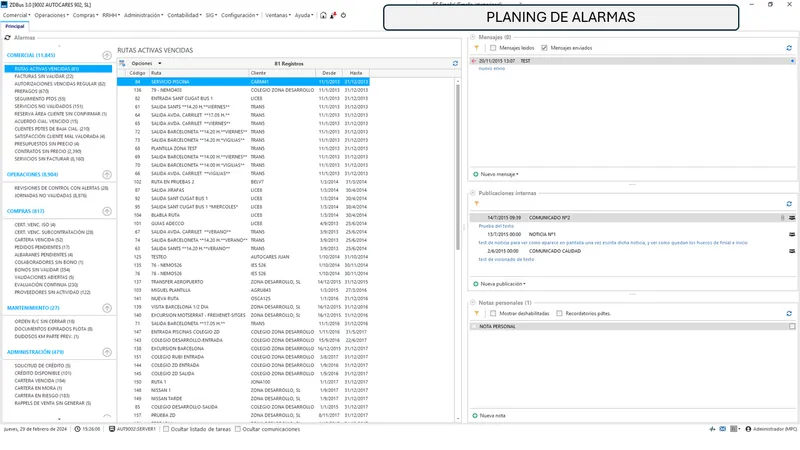The height and width of the screenshot is (450, 800).
Task: Click the attachment icon on COMUNICADO Nº2
Action: pos(783,218)
